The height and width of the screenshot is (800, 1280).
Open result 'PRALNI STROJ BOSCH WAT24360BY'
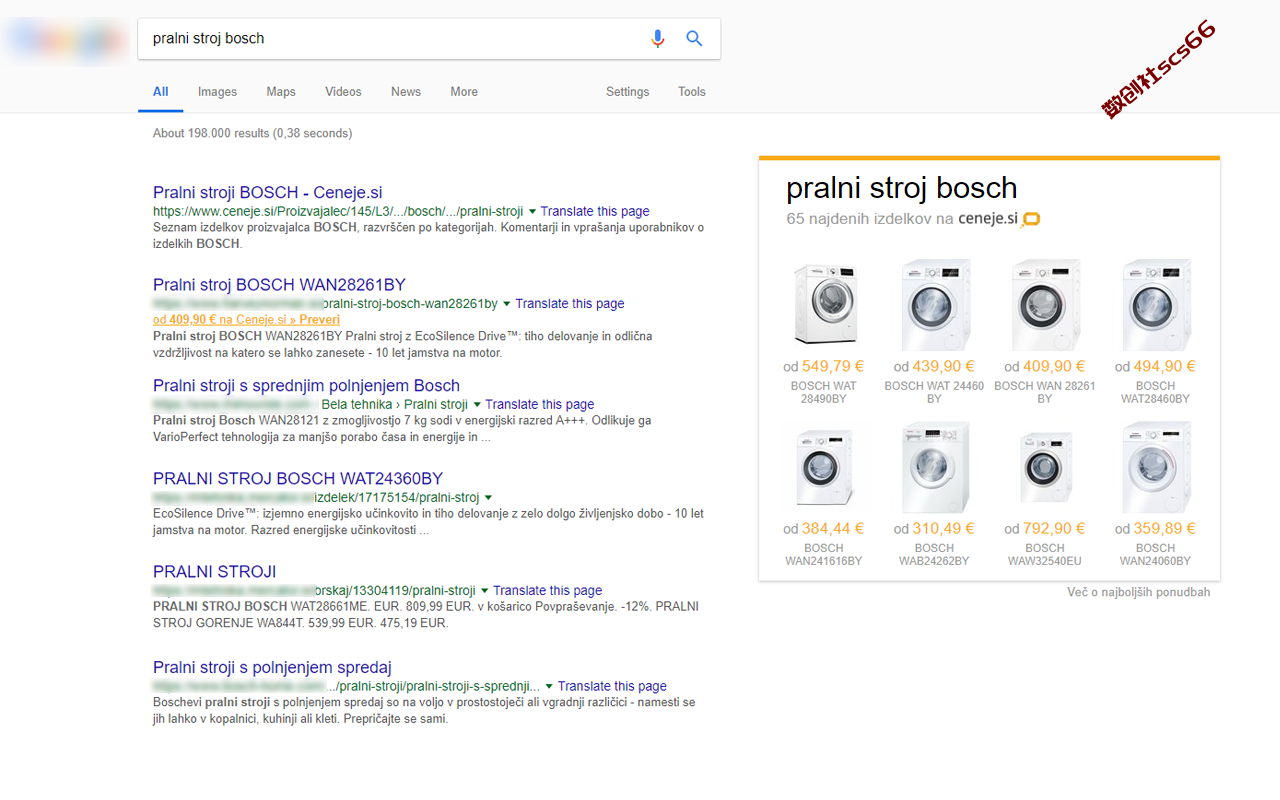[x=298, y=479]
